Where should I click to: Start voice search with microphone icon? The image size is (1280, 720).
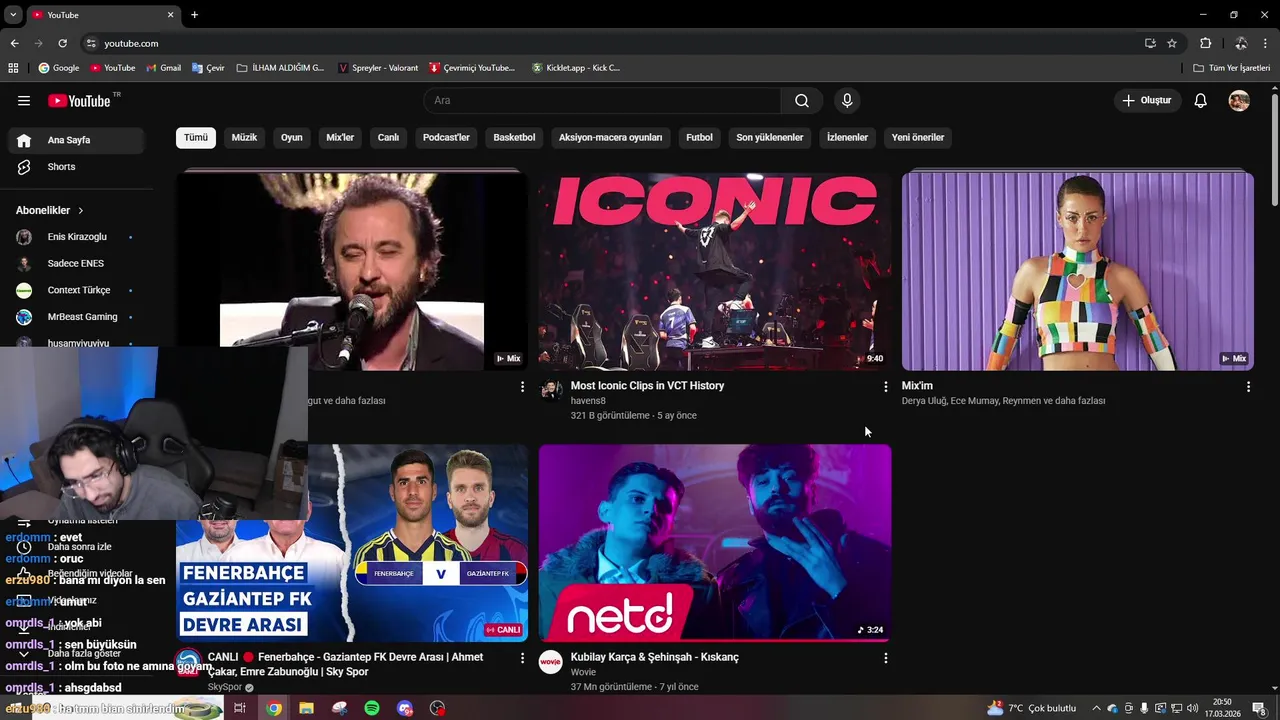[847, 100]
